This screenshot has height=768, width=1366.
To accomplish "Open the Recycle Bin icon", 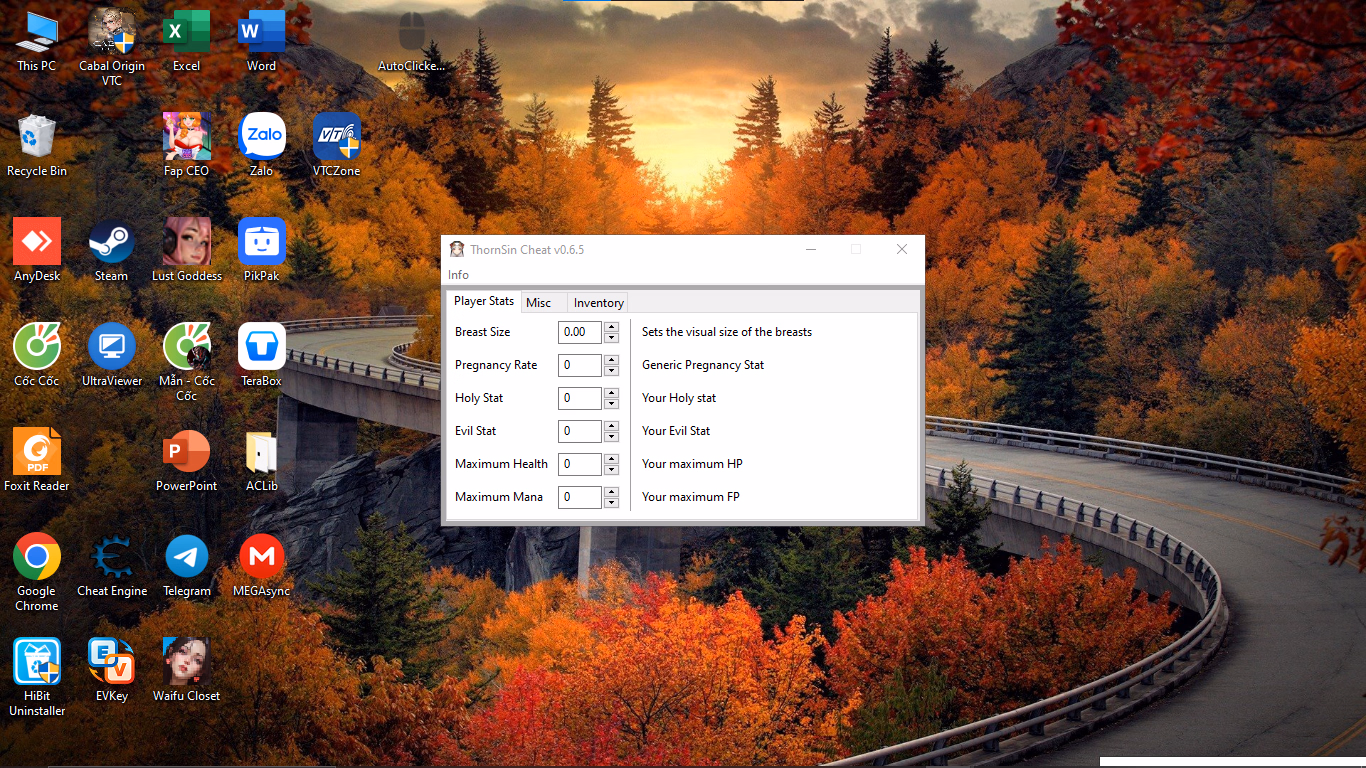I will coord(37,137).
